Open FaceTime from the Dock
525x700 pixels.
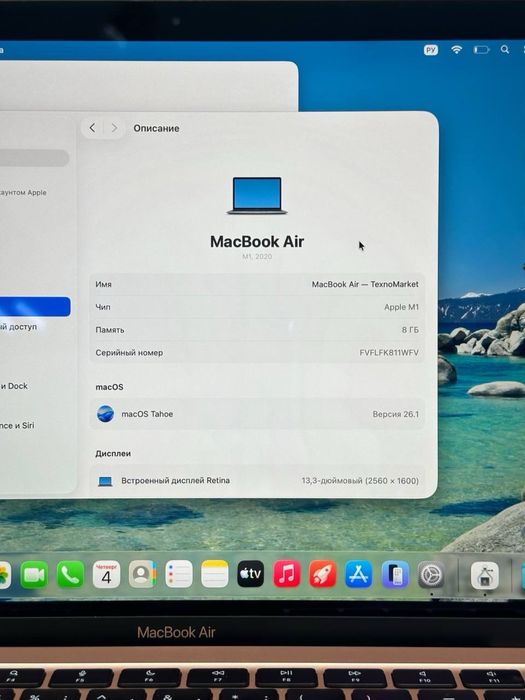[34, 575]
